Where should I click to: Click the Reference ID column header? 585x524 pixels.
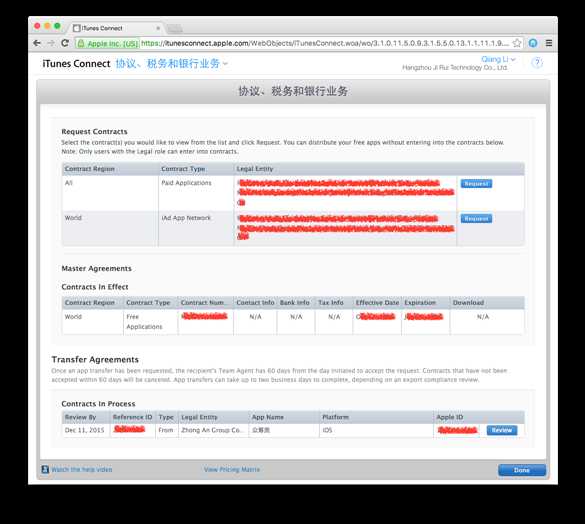tap(132, 417)
